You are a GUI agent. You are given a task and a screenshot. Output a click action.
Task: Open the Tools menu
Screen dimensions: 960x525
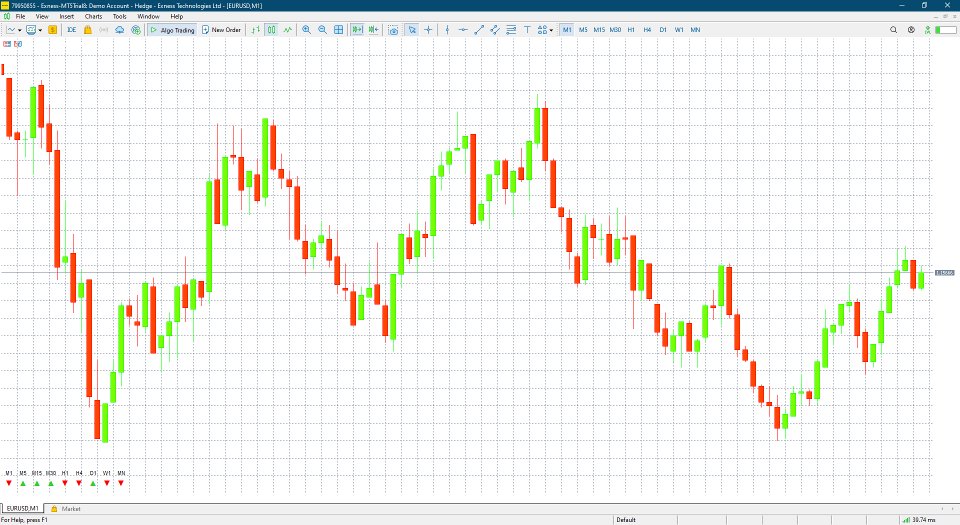120,17
